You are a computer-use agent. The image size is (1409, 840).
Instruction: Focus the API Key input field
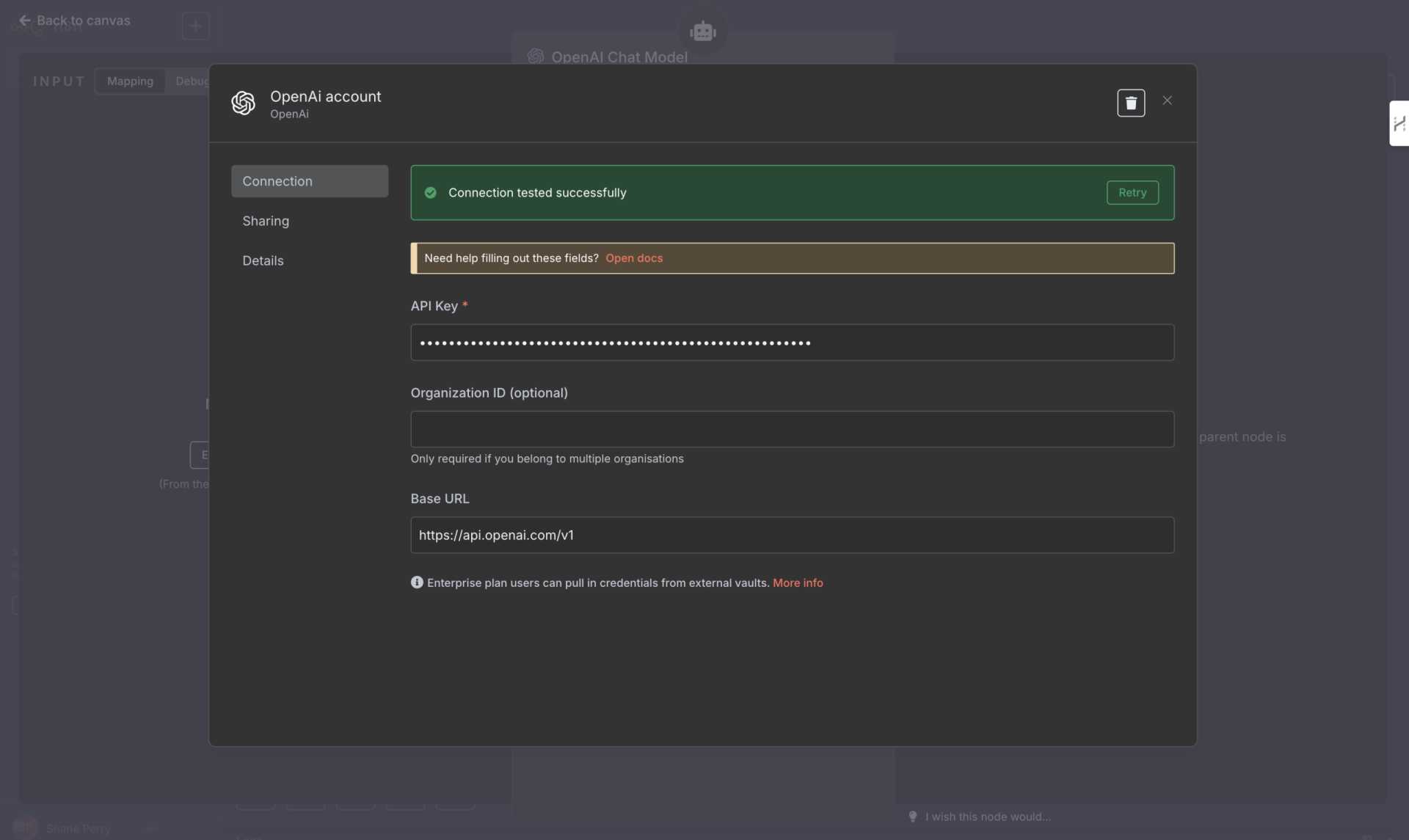(x=792, y=343)
